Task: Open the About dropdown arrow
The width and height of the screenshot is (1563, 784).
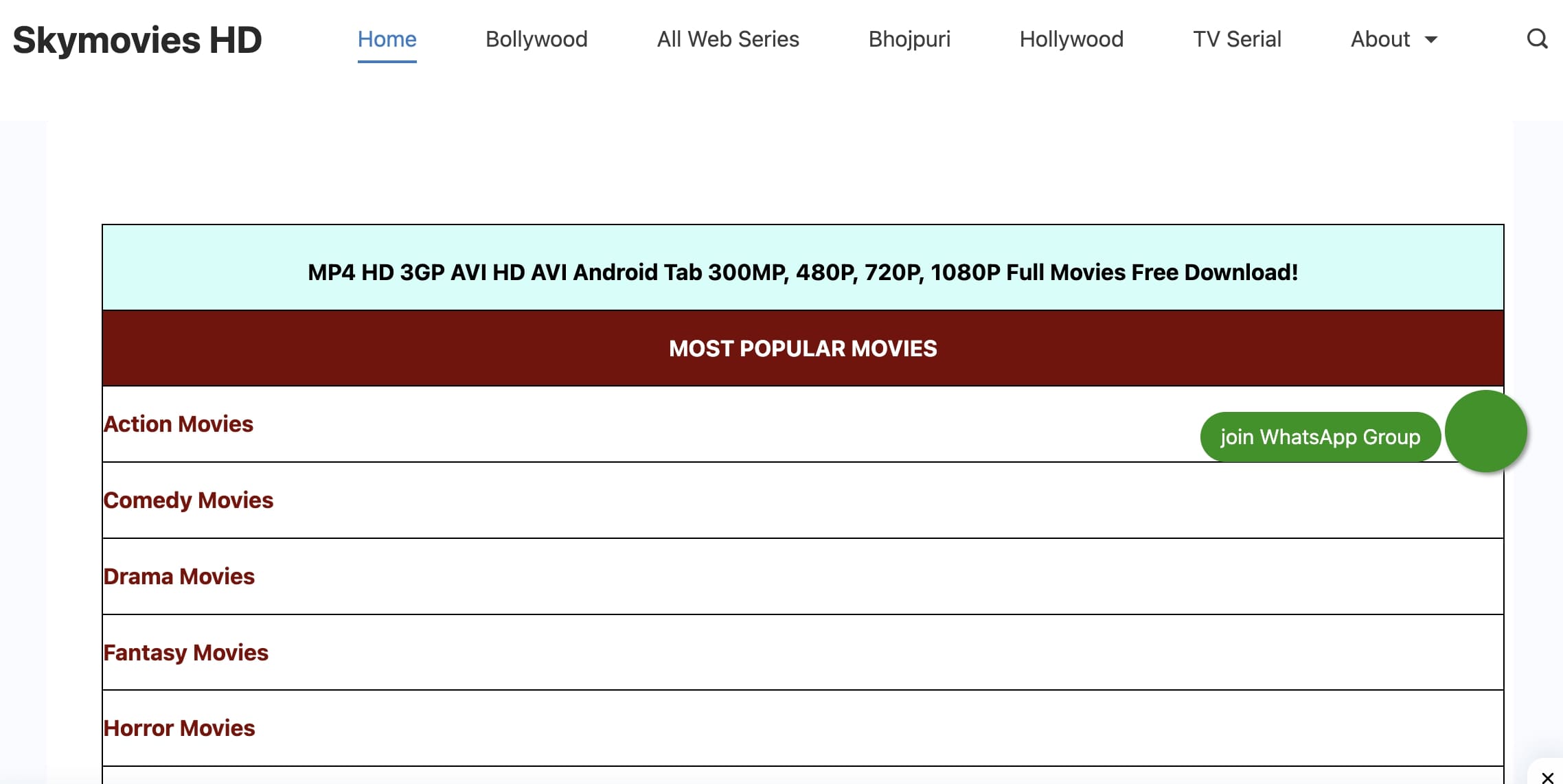Action: coord(1430,41)
